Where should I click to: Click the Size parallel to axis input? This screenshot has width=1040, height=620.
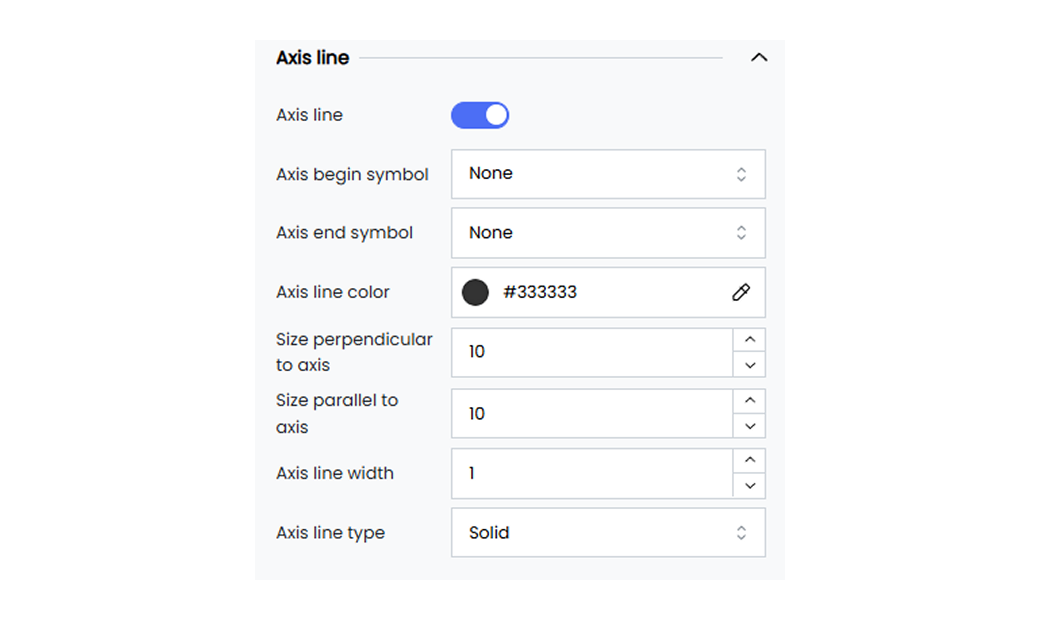592,413
